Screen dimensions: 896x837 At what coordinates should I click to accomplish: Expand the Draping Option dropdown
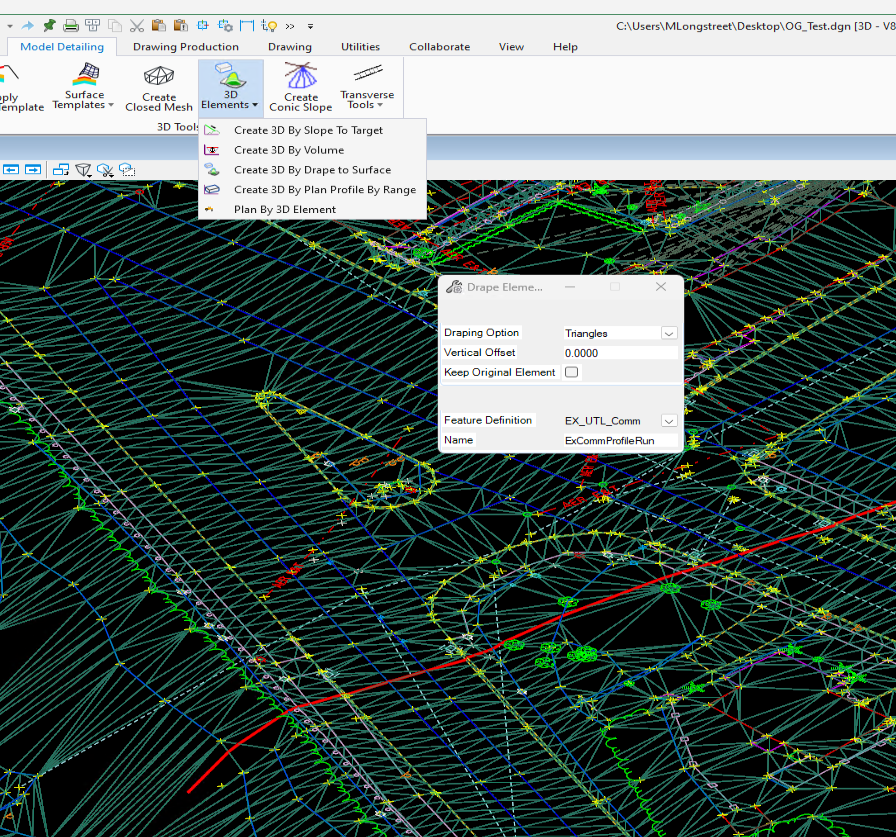click(x=669, y=333)
